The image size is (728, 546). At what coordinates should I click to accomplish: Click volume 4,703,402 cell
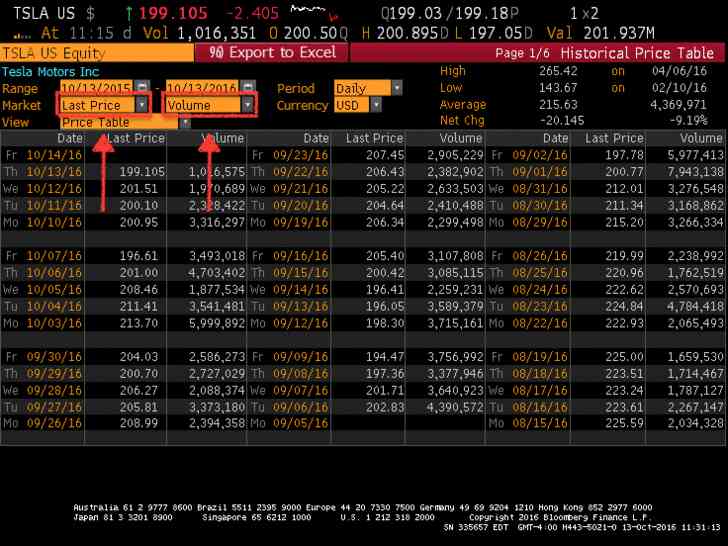coord(216,273)
